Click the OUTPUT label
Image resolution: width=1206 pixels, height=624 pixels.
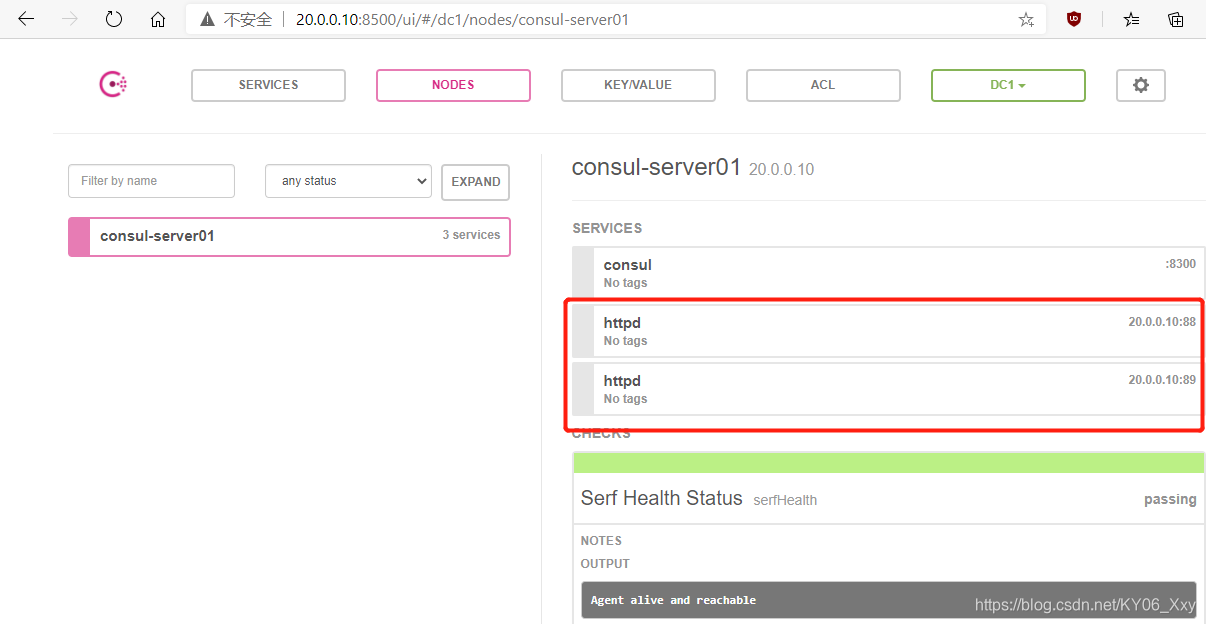[605, 564]
